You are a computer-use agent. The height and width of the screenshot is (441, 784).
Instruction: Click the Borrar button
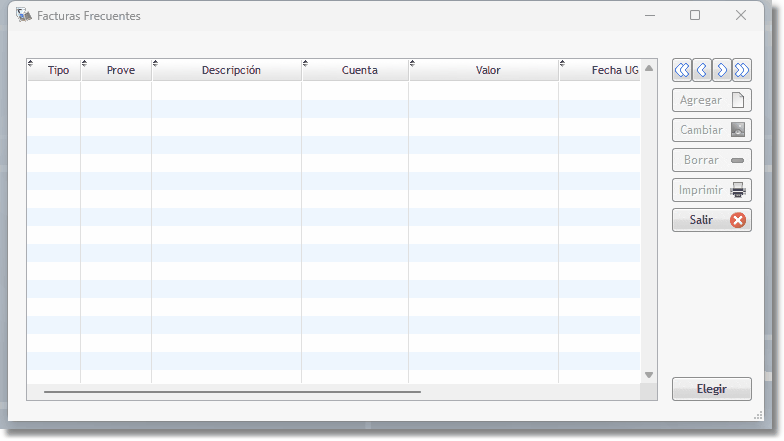[711, 160]
